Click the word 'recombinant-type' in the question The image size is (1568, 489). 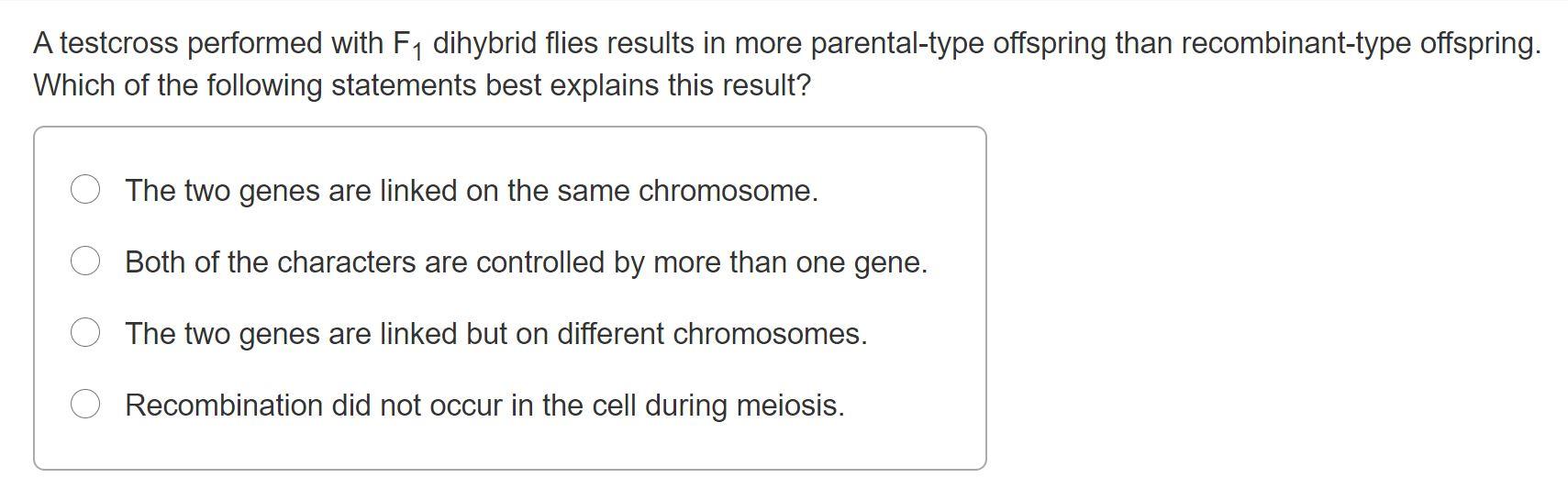tap(1296, 44)
